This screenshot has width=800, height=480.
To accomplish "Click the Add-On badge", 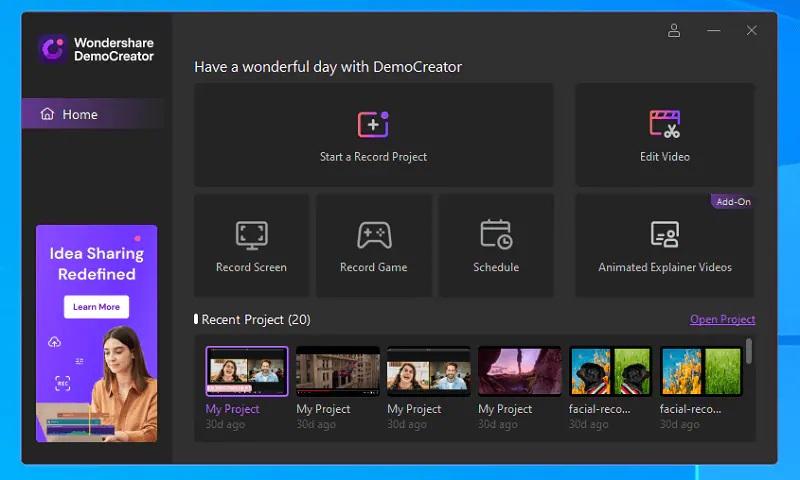I will [733, 201].
